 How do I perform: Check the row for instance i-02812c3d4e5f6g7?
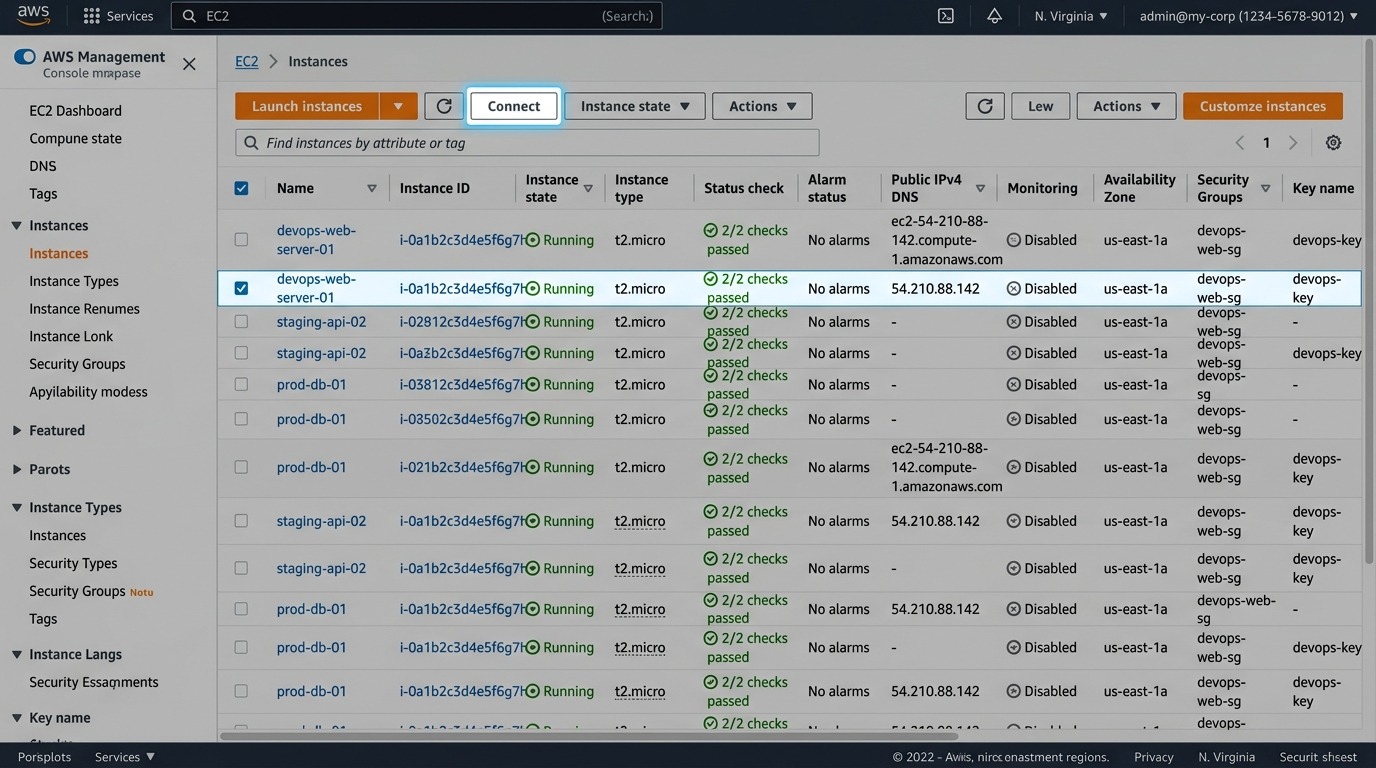(x=241, y=322)
